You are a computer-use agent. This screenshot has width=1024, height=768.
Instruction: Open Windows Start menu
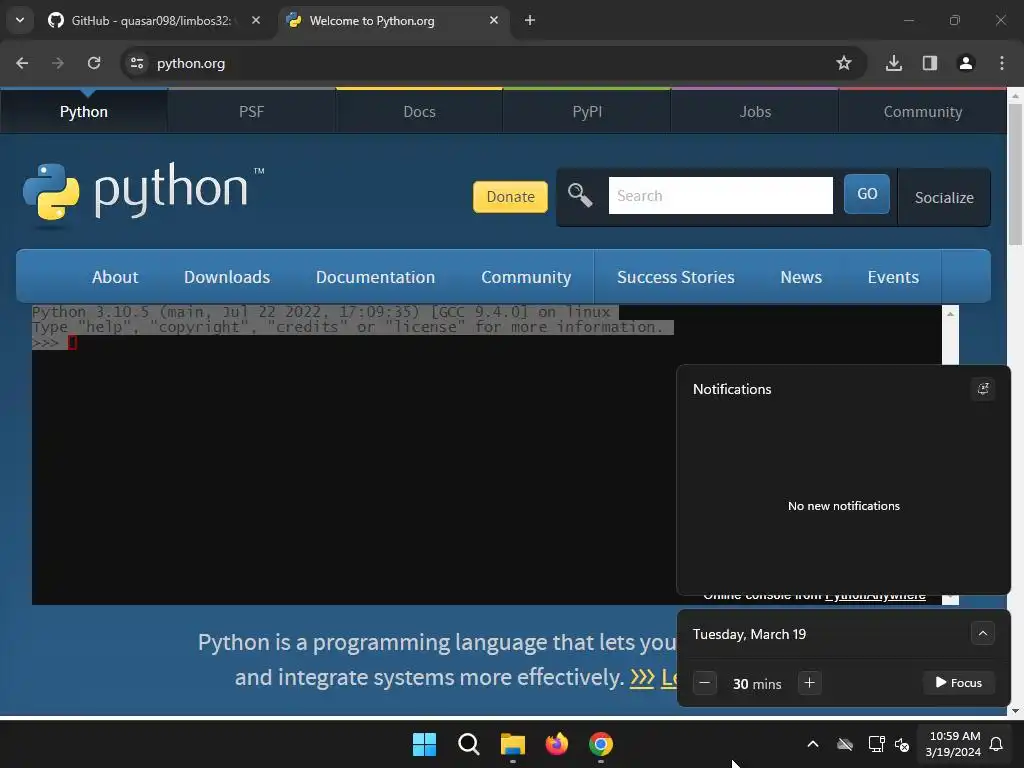[424, 744]
